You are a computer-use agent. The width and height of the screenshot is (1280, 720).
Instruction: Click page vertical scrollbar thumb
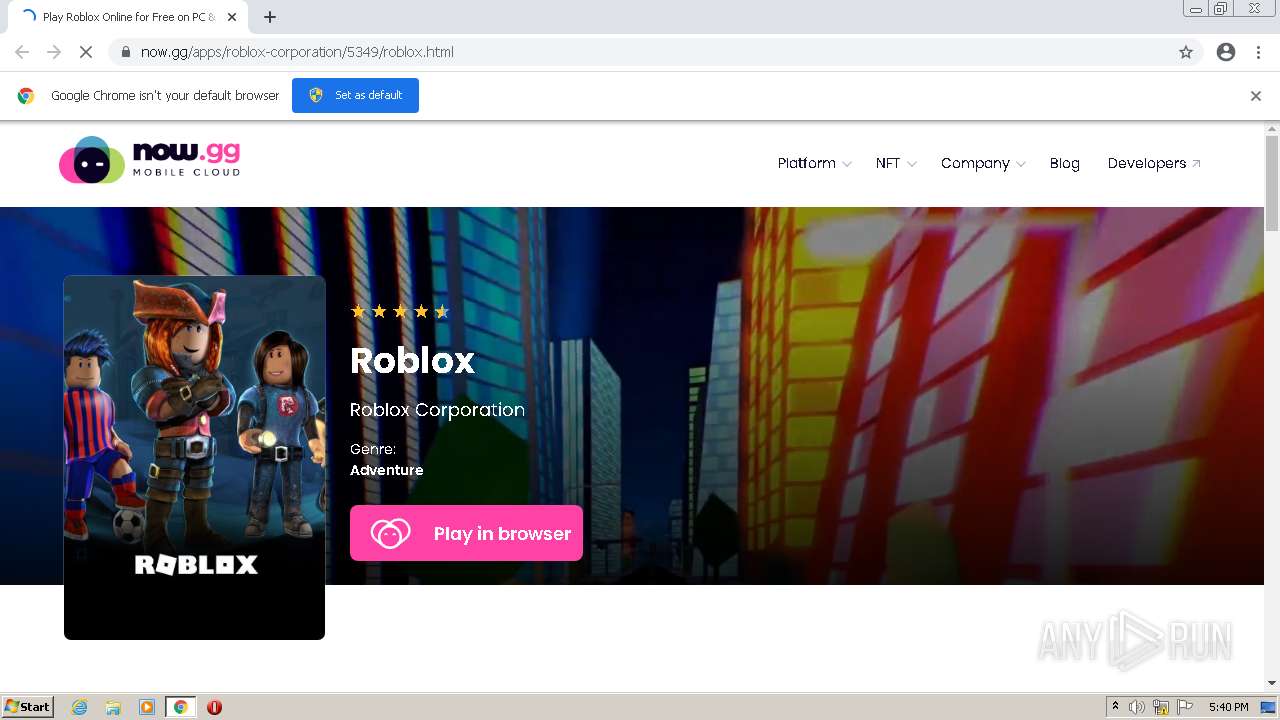(x=1272, y=183)
